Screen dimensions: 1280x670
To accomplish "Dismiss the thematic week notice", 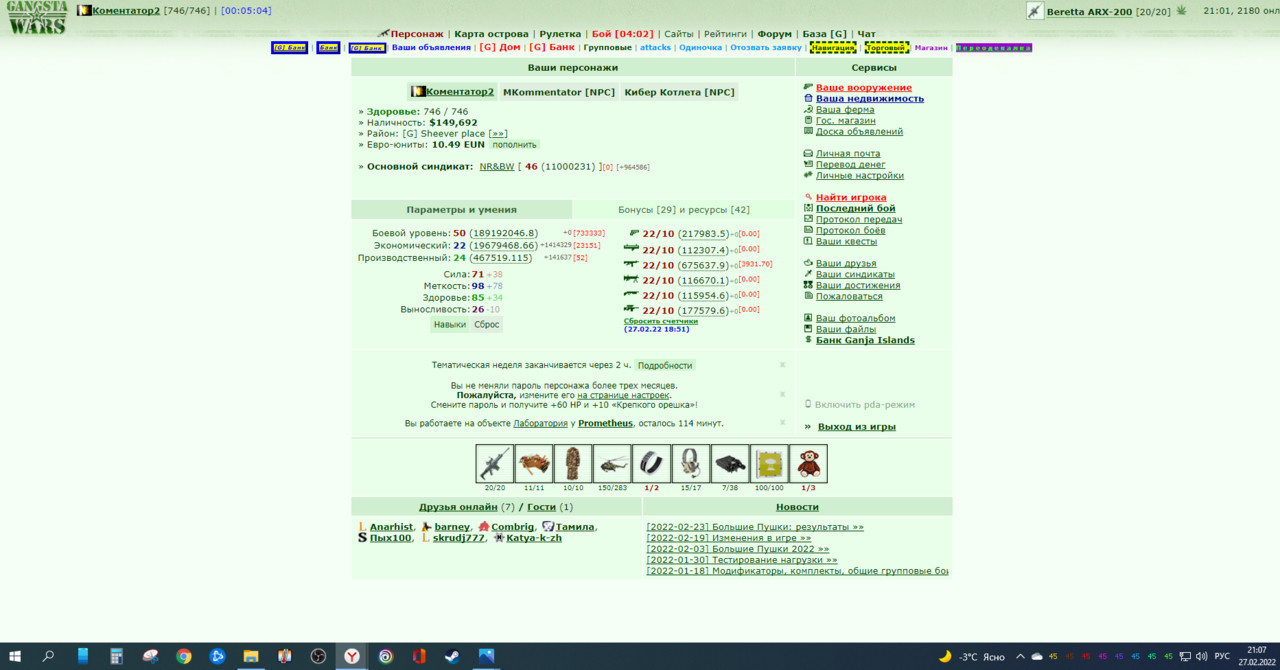I will click(783, 365).
